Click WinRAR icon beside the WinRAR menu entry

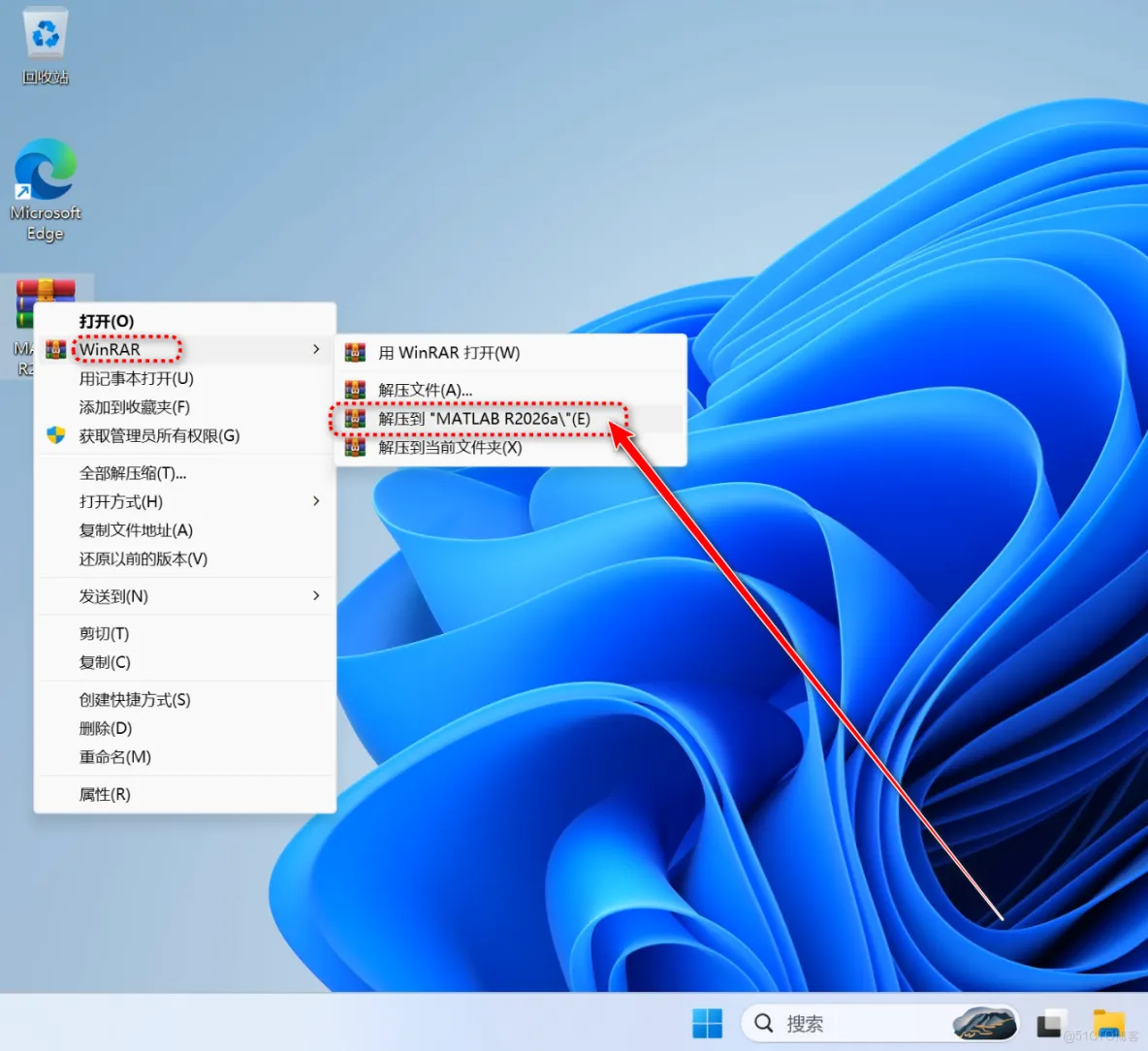coord(55,350)
